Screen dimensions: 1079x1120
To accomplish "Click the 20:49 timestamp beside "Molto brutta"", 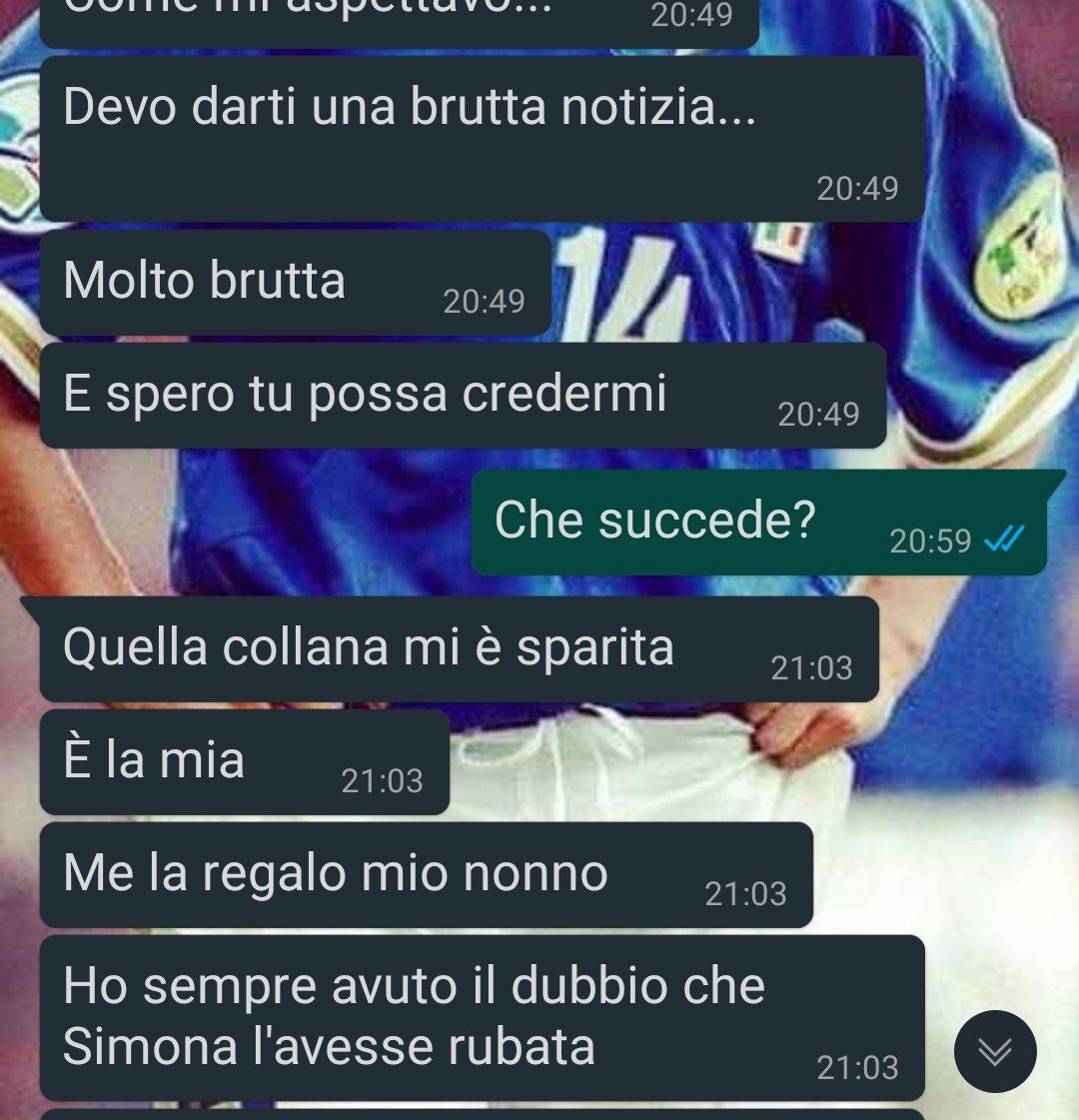I will coord(485,302).
